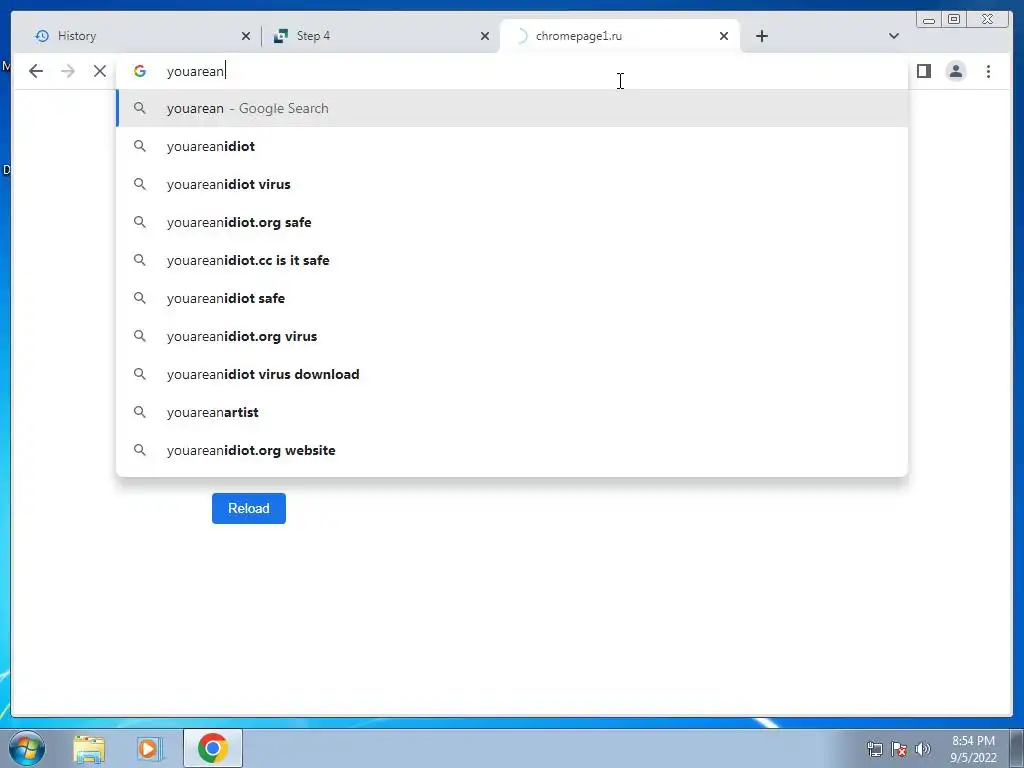Click the Google icon in address bar
The height and width of the screenshot is (768, 1024).
pos(140,71)
